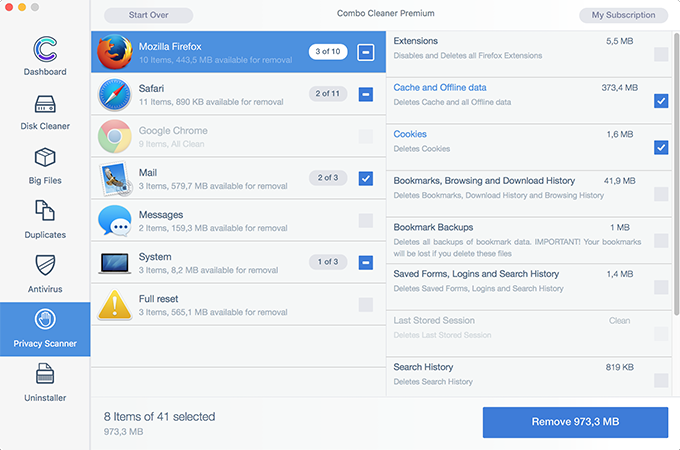Select the Google Chrome row title
This screenshot has height=450, width=680.
pyautogui.click(x=173, y=130)
